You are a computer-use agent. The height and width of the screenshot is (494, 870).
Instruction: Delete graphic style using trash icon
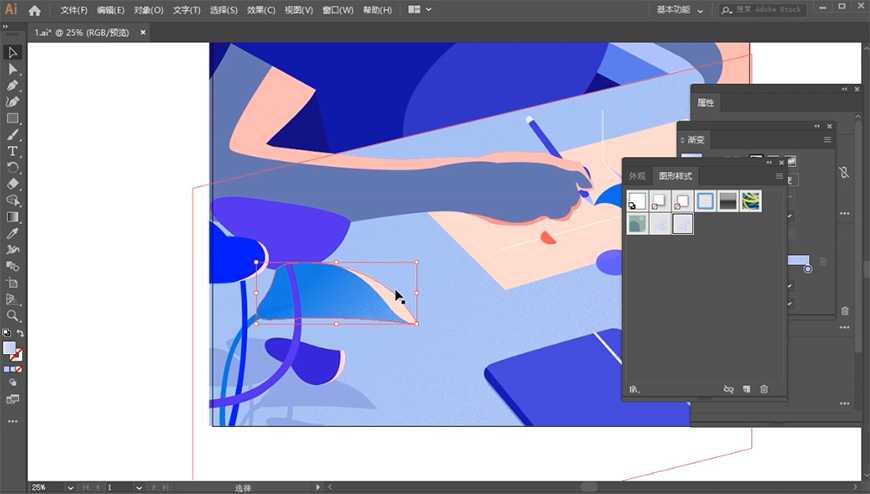(x=764, y=389)
